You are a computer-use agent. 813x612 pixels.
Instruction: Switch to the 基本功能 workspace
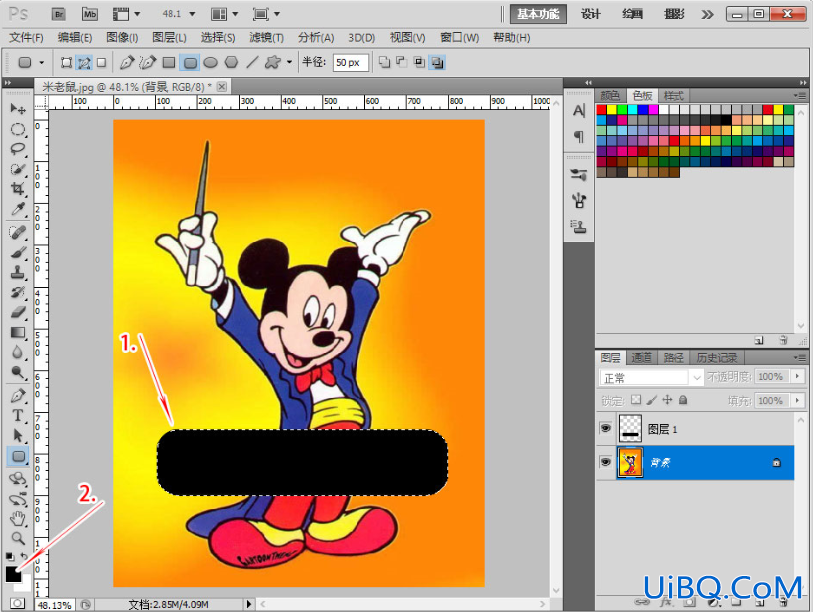[x=538, y=14]
